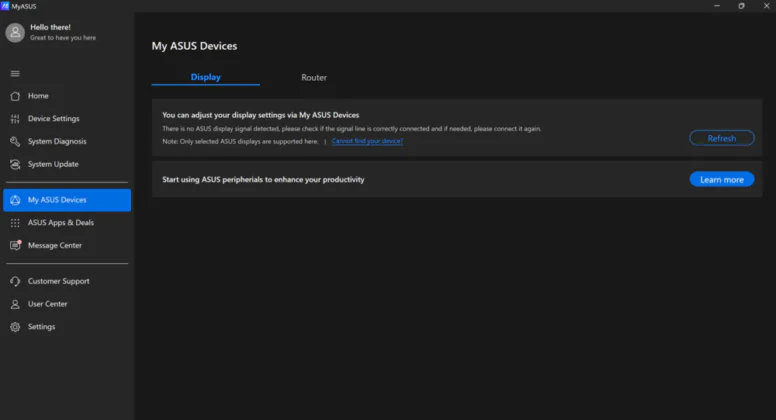Image resolution: width=776 pixels, height=420 pixels.
Task: Click the My ASUS Devices icon
Action: [15, 200]
